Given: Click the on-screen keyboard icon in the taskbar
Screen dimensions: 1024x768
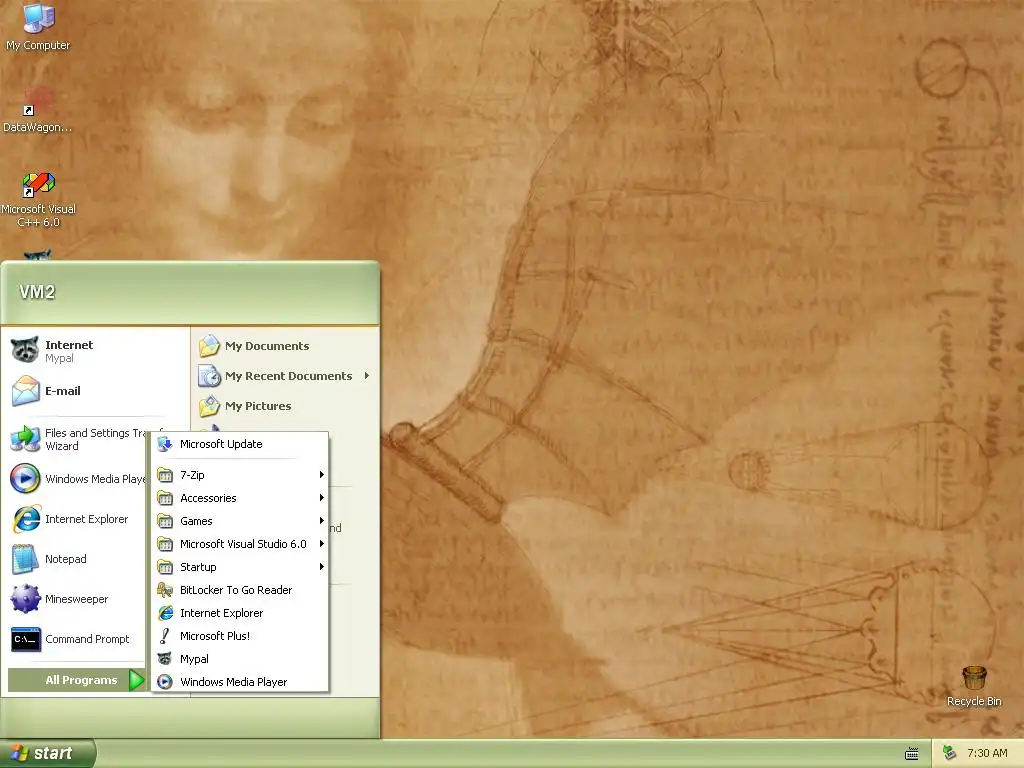Looking at the screenshot, I should [912, 754].
